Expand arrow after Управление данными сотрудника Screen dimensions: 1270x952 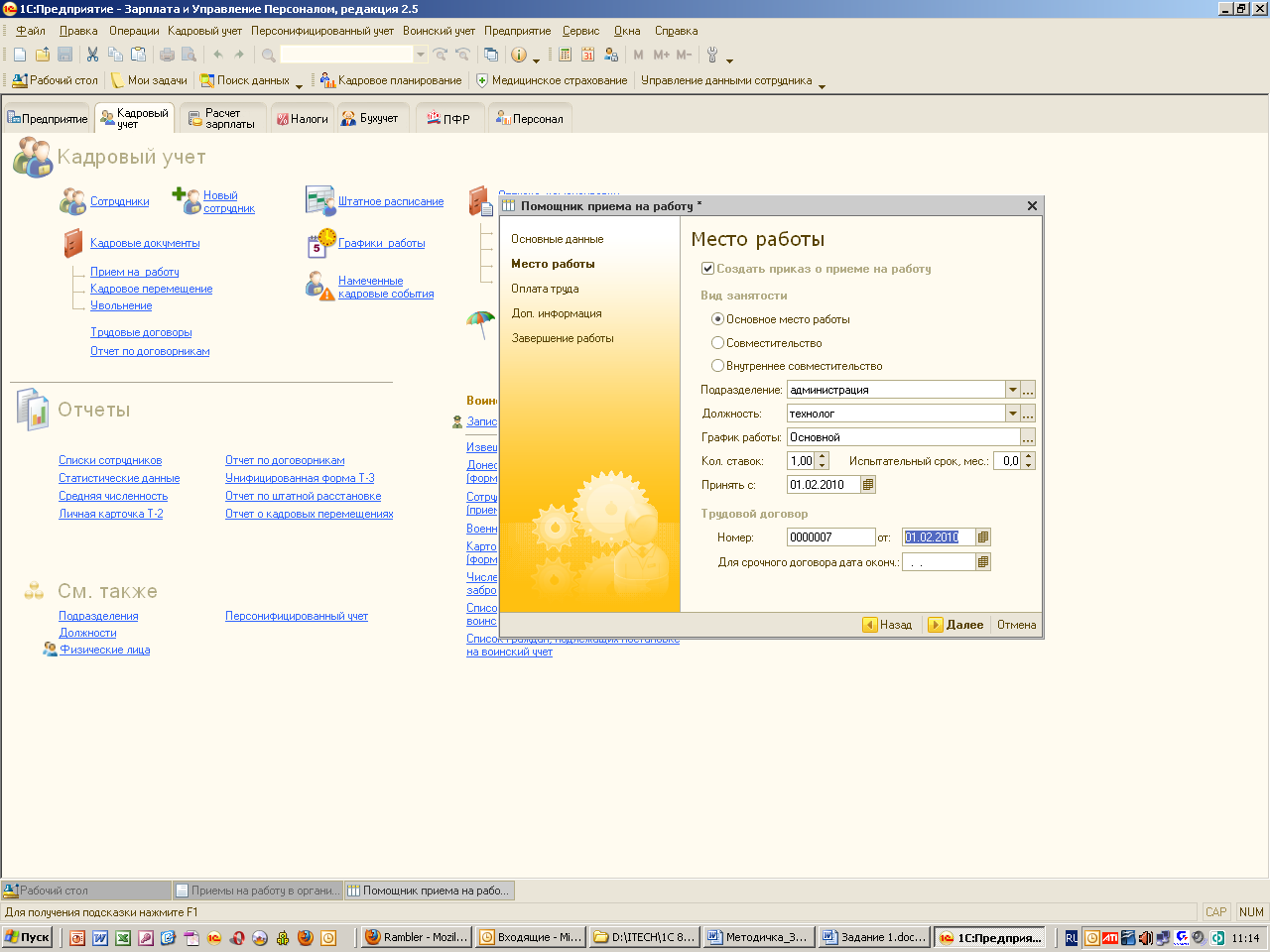click(822, 85)
